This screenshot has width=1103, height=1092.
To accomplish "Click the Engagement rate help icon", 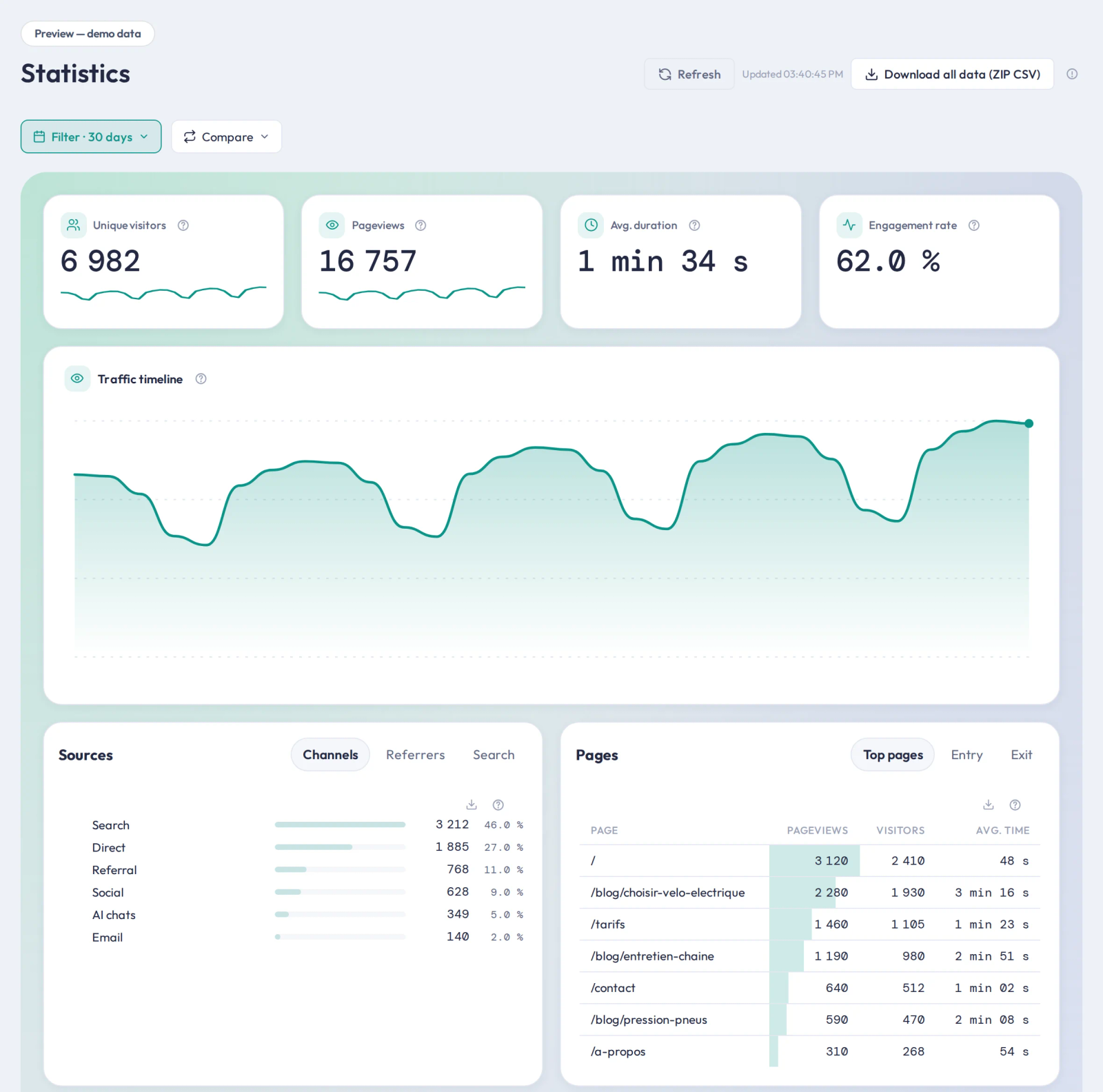I will (x=974, y=225).
